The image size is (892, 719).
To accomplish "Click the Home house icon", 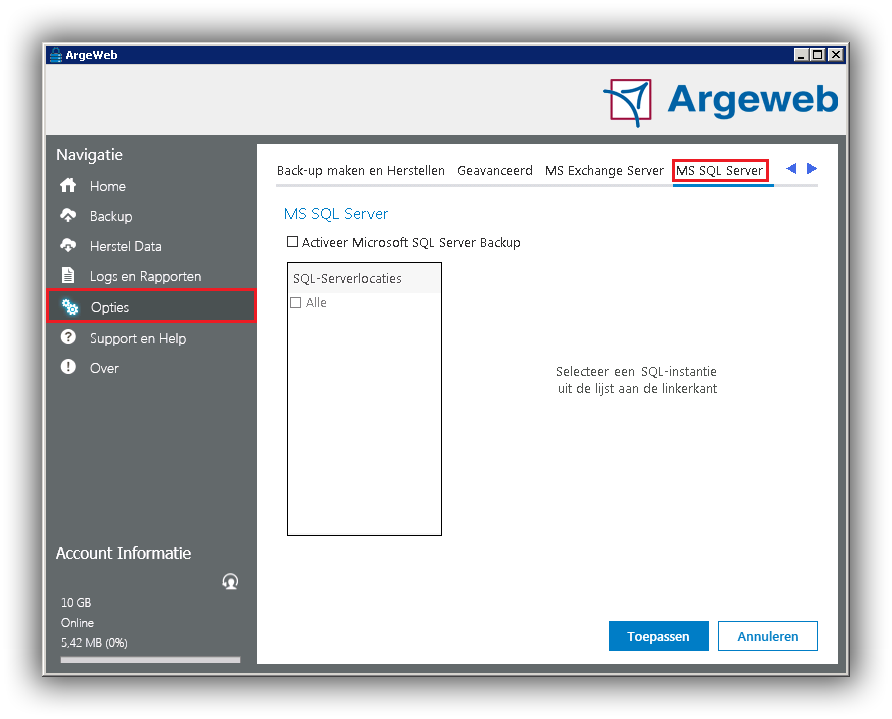I will point(68,185).
